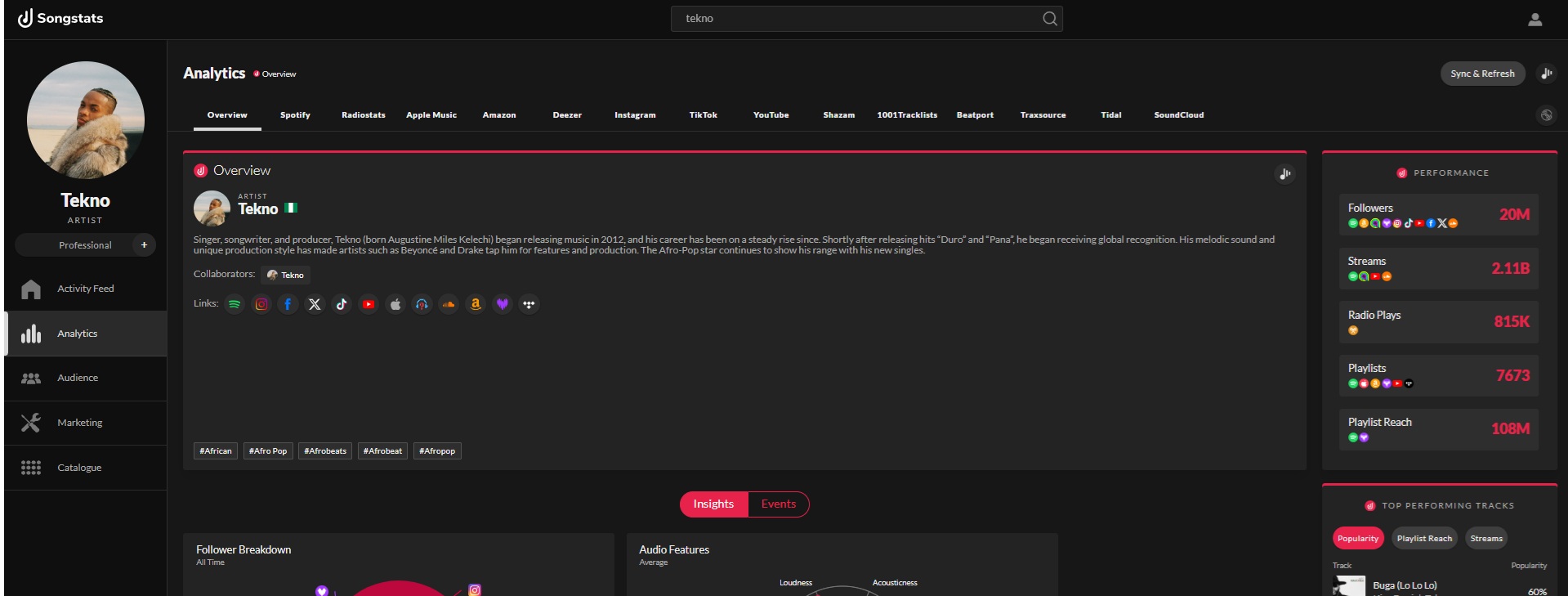The height and width of the screenshot is (596, 1568).
Task: Click the round icon at the tab row's end
Action: tap(1546, 115)
